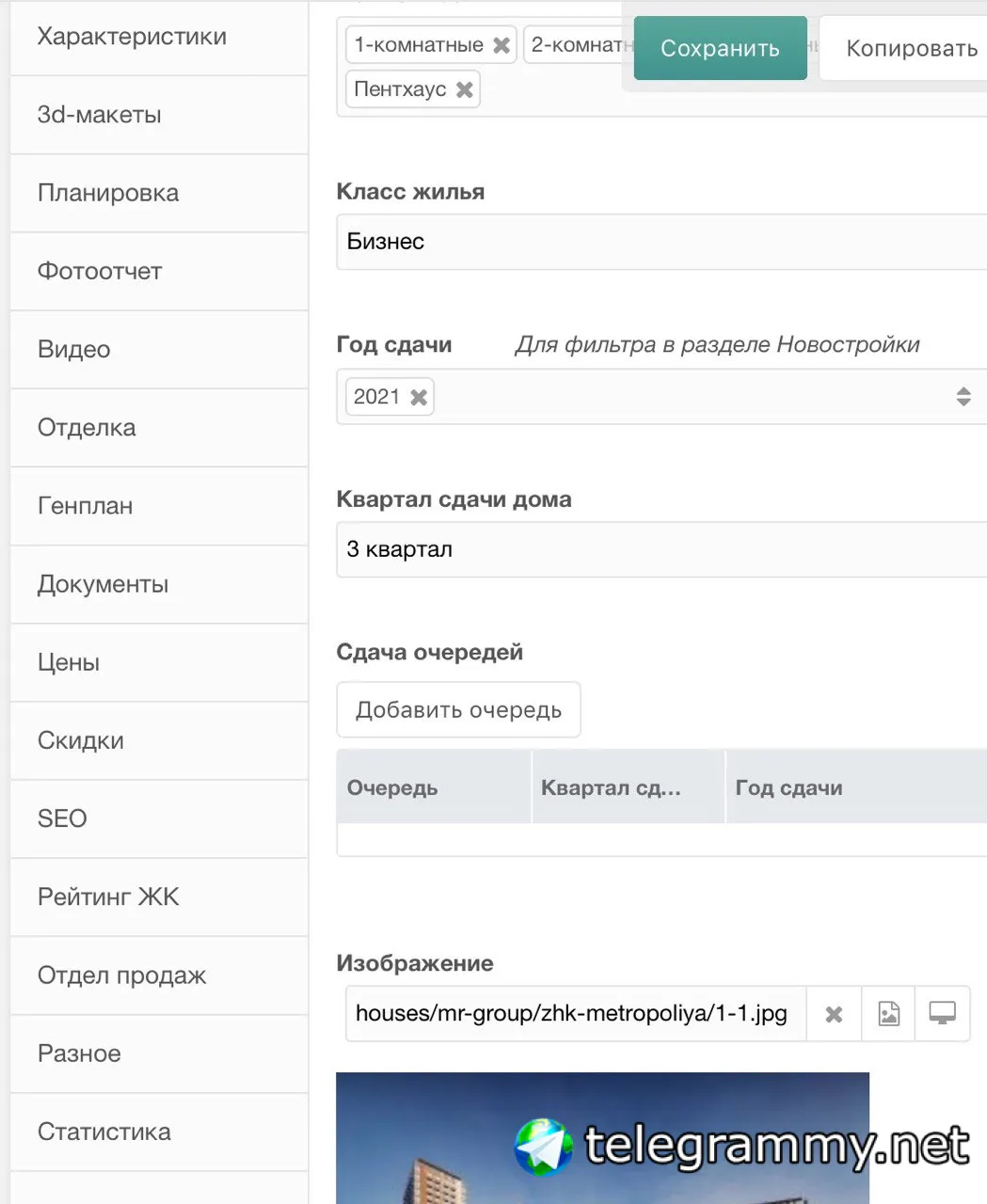Viewport: 987px width, 1204px height.
Task: Open the Рейтинг ЖК tab
Action: [x=108, y=896]
